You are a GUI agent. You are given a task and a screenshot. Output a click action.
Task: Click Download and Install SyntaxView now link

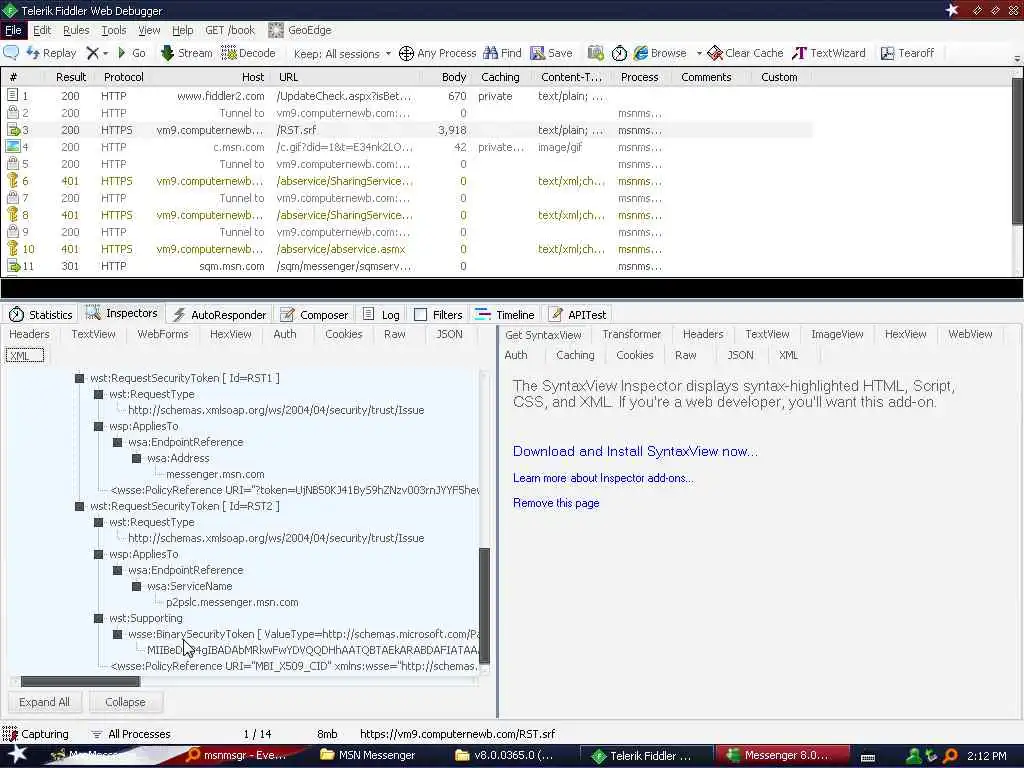pos(635,451)
